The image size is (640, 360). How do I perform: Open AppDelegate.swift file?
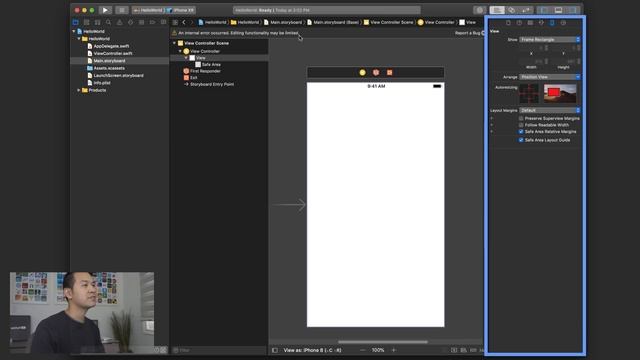(110, 46)
